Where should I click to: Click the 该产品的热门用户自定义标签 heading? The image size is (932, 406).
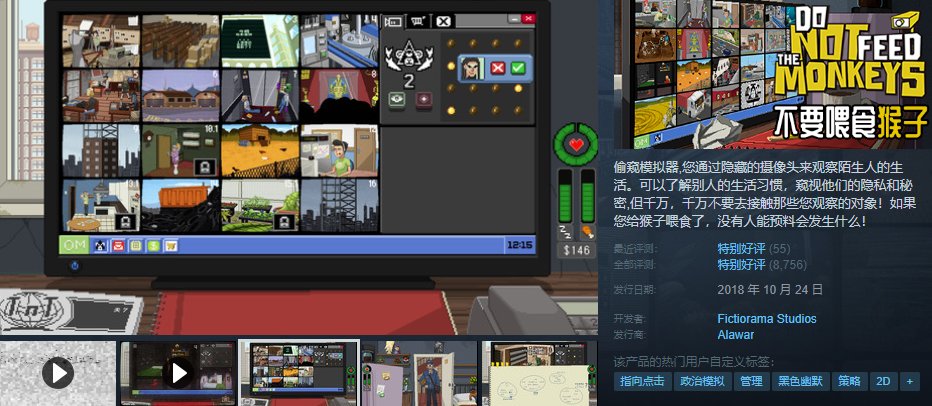click(x=694, y=362)
